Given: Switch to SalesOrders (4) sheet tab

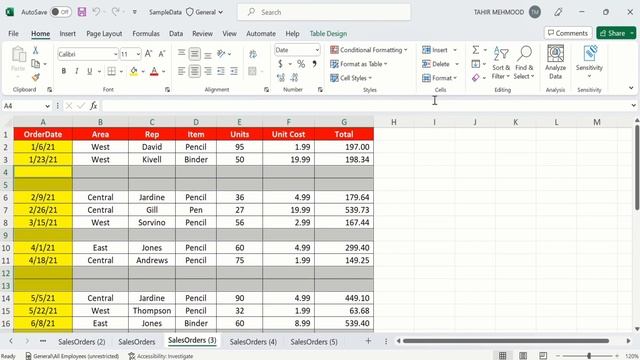Looking at the screenshot, I should click(253, 342).
